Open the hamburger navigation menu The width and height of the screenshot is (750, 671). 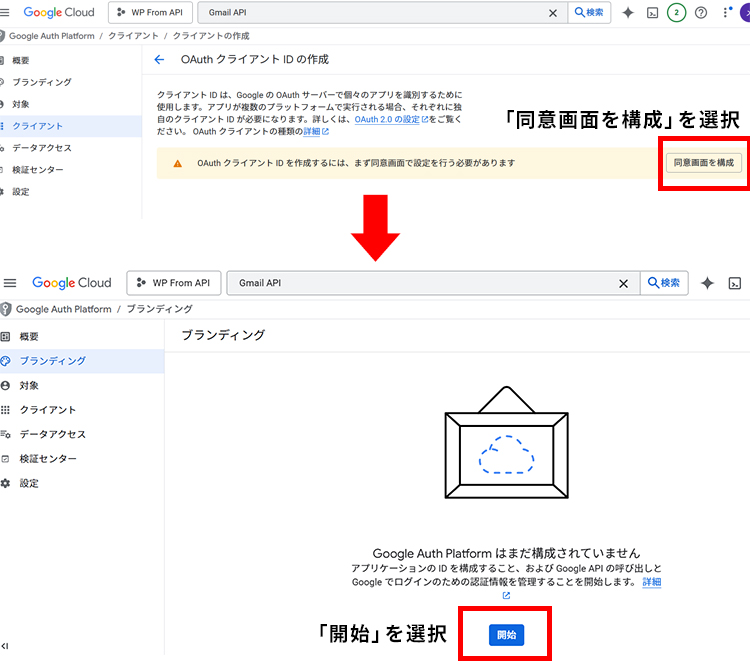10,283
